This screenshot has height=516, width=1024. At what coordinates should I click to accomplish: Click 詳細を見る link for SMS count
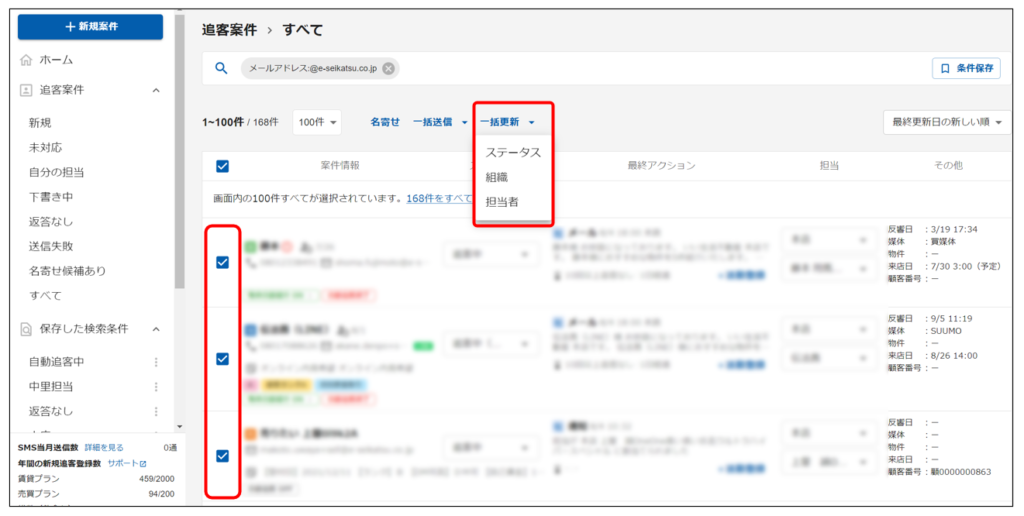(x=104, y=447)
